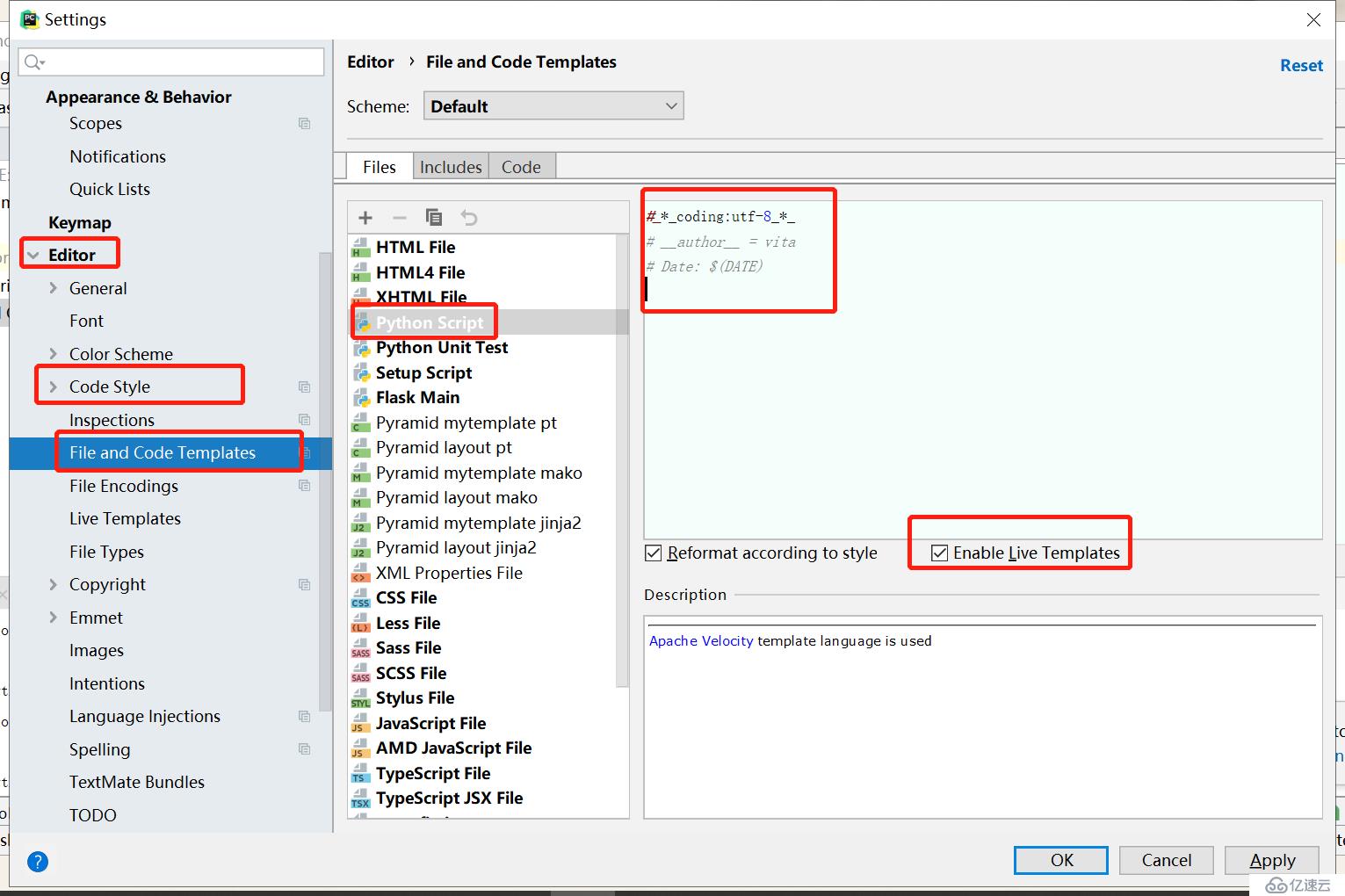Open the help question mark icon

pos(38,861)
